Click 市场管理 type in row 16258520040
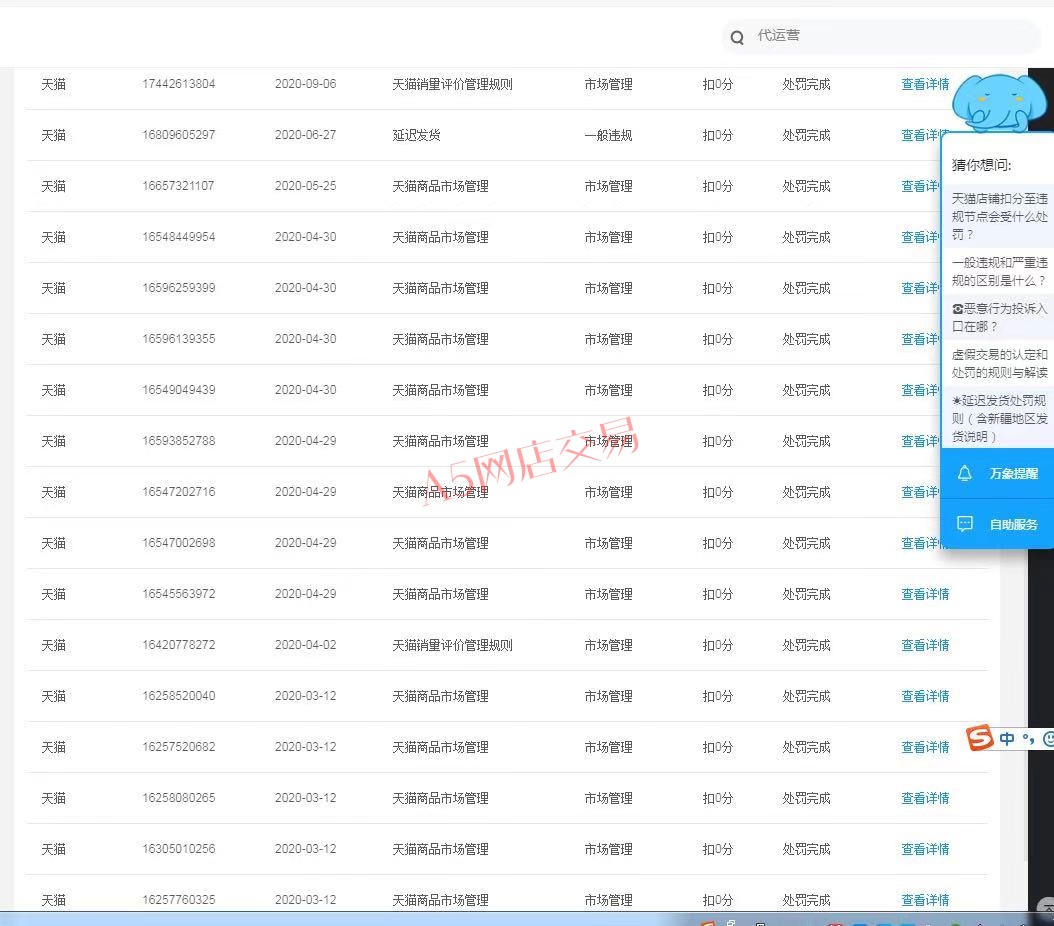1054x926 pixels. 608,697
